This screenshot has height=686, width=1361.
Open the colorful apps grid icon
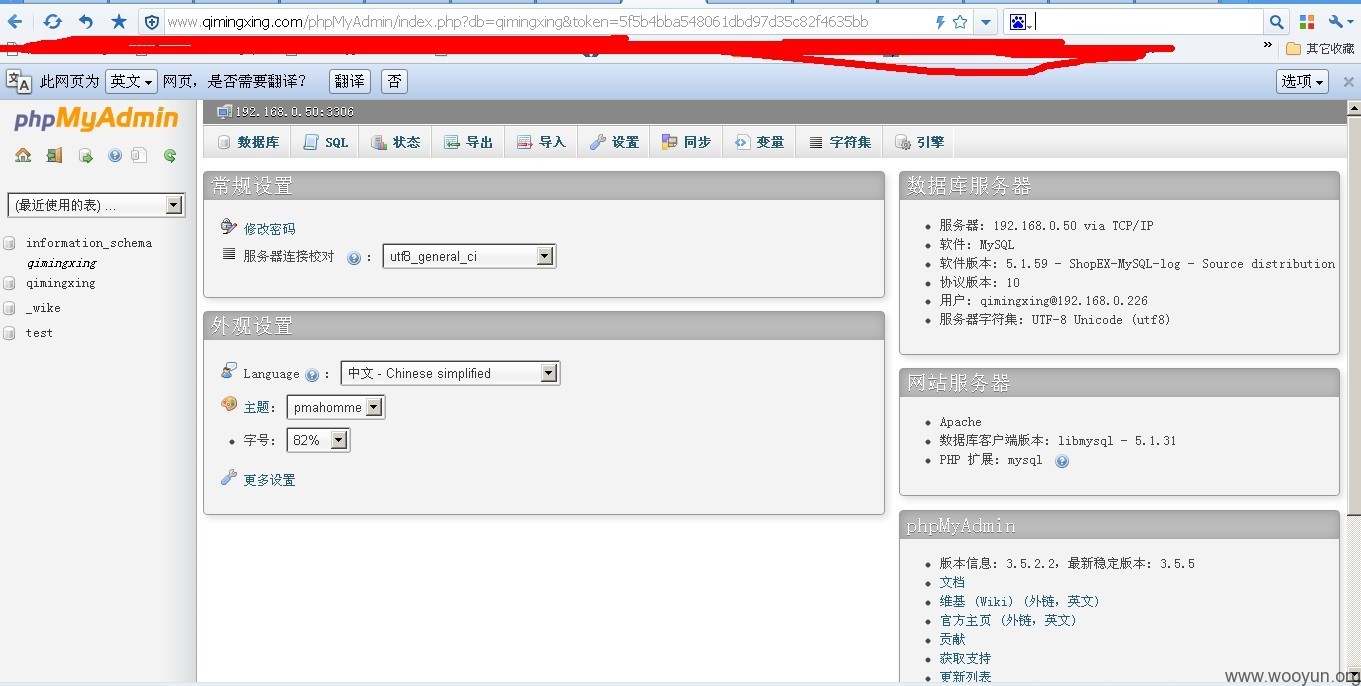(1307, 22)
